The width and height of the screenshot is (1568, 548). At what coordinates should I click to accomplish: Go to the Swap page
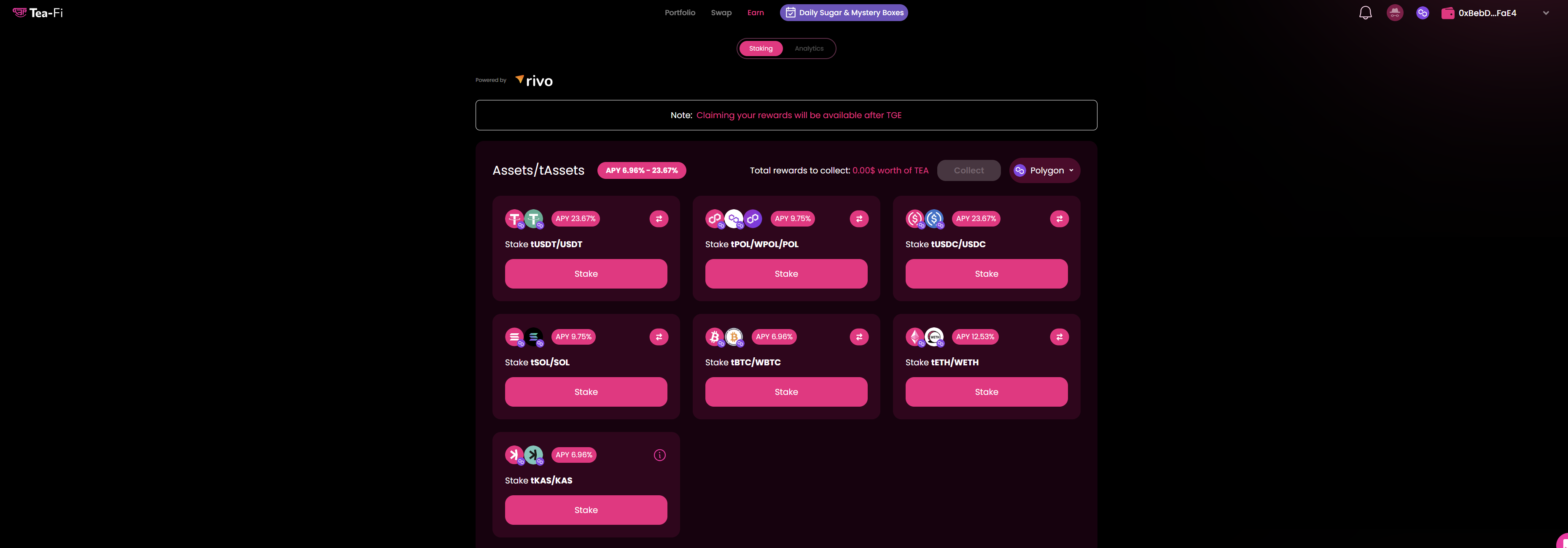[721, 13]
